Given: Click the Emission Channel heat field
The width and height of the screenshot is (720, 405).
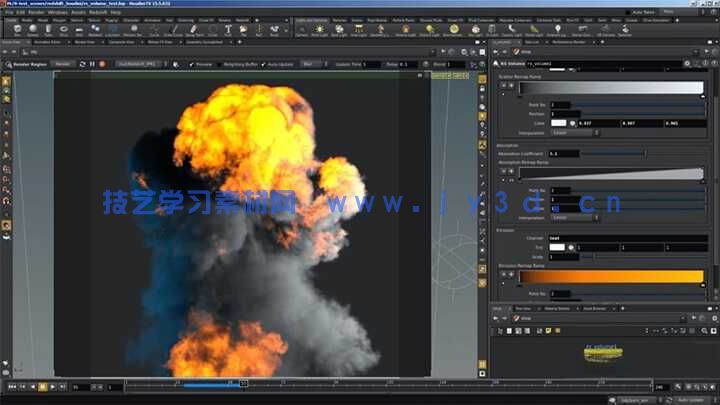Looking at the screenshot, I should coord(628,238).
